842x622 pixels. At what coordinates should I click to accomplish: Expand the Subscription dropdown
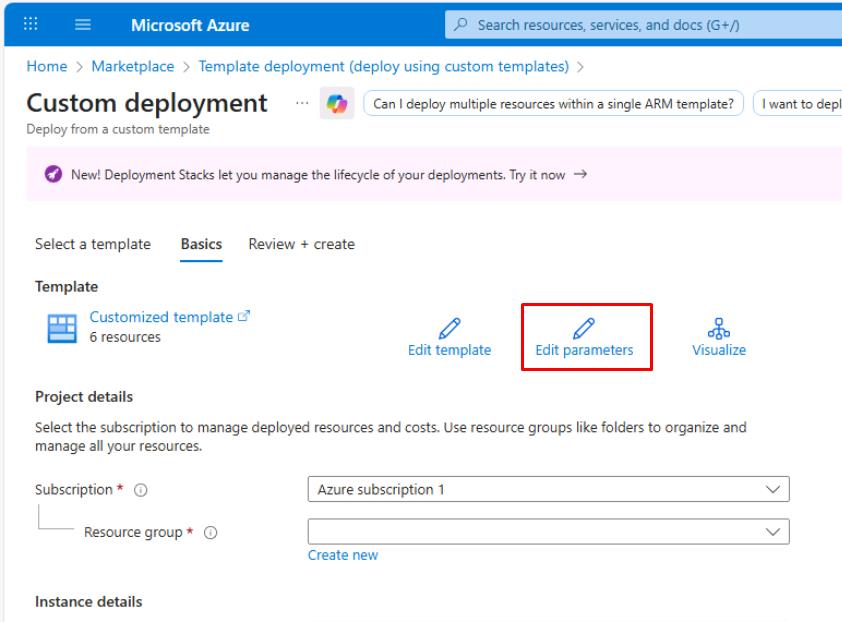tap(548, 490)
